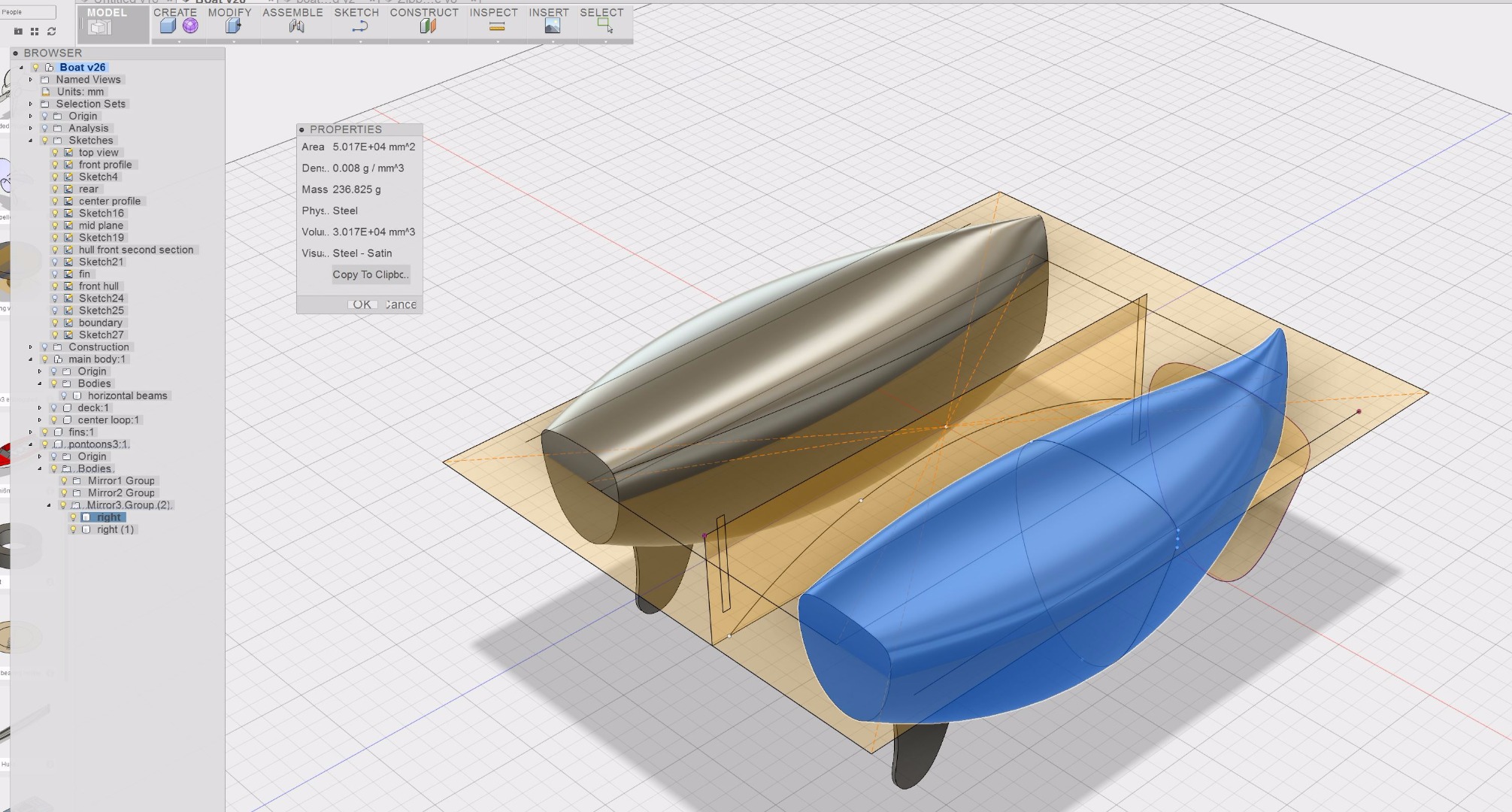The image size is (1512, 812).
Task: Select the Inspect measure ruler icon
Action: pyautogui.click(x=496, y=26)
